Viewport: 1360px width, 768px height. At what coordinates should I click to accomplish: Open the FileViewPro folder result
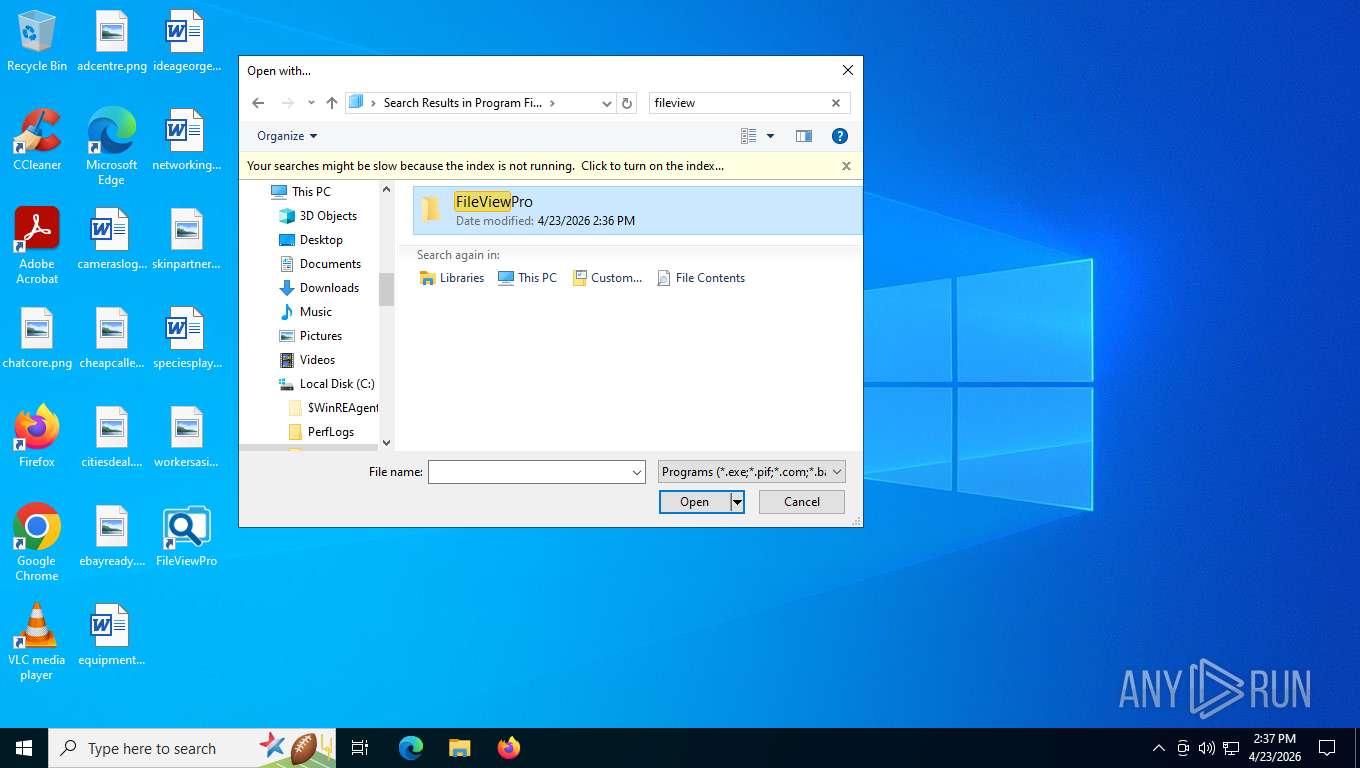(x=637, y=210)
